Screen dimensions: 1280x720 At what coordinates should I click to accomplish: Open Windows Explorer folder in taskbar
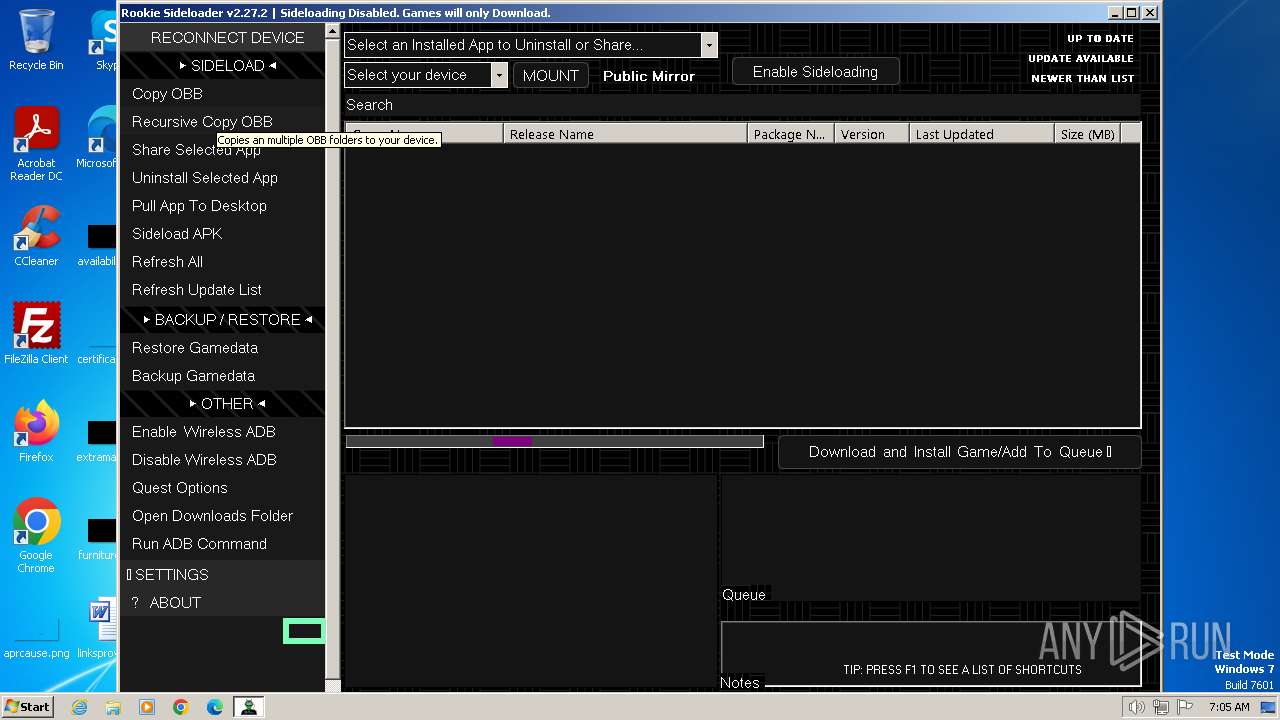[x=113, y=707]
